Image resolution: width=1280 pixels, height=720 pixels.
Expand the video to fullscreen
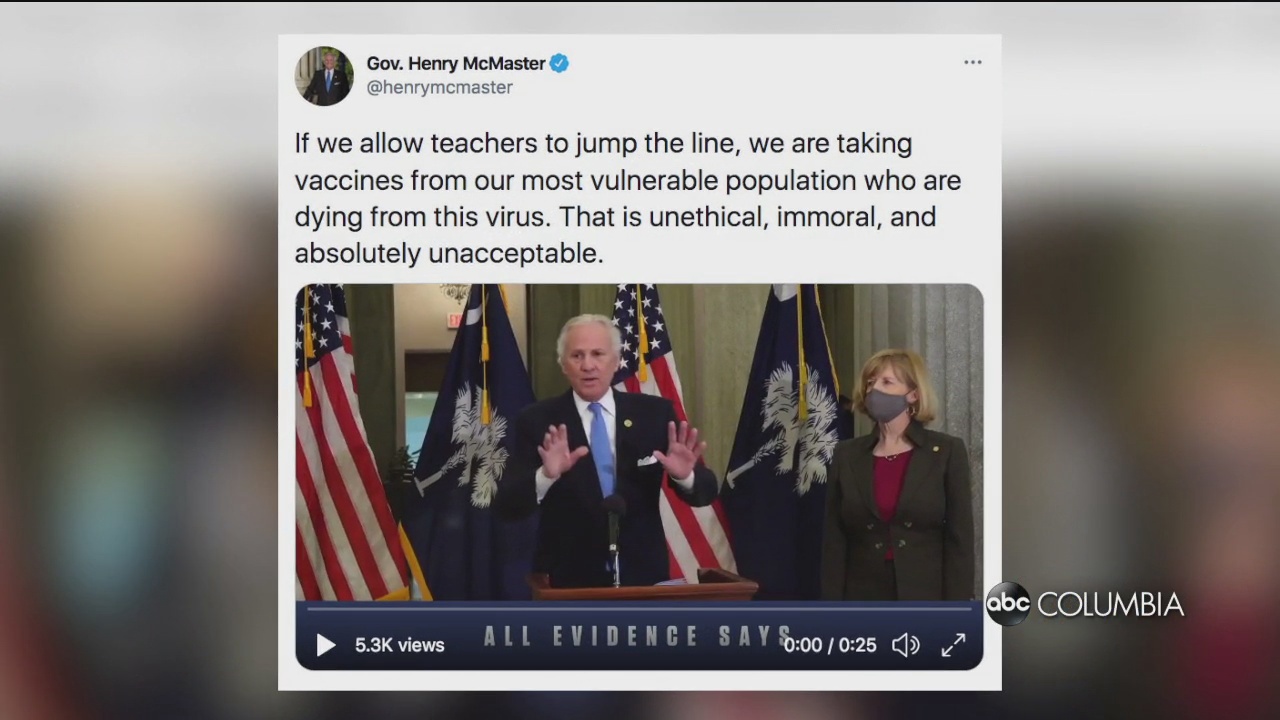click(x=953, y=645)
